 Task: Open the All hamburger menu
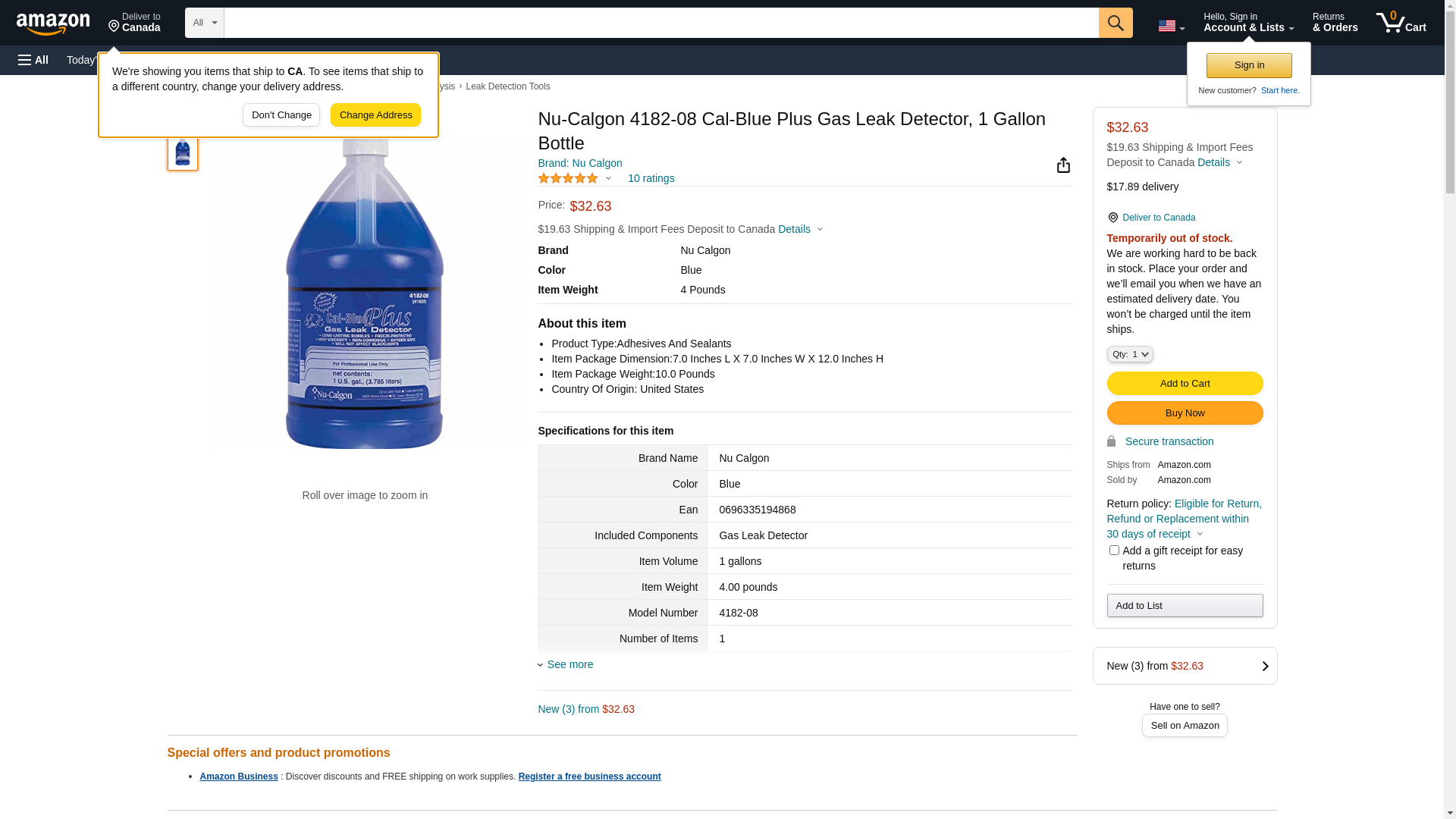33,60
